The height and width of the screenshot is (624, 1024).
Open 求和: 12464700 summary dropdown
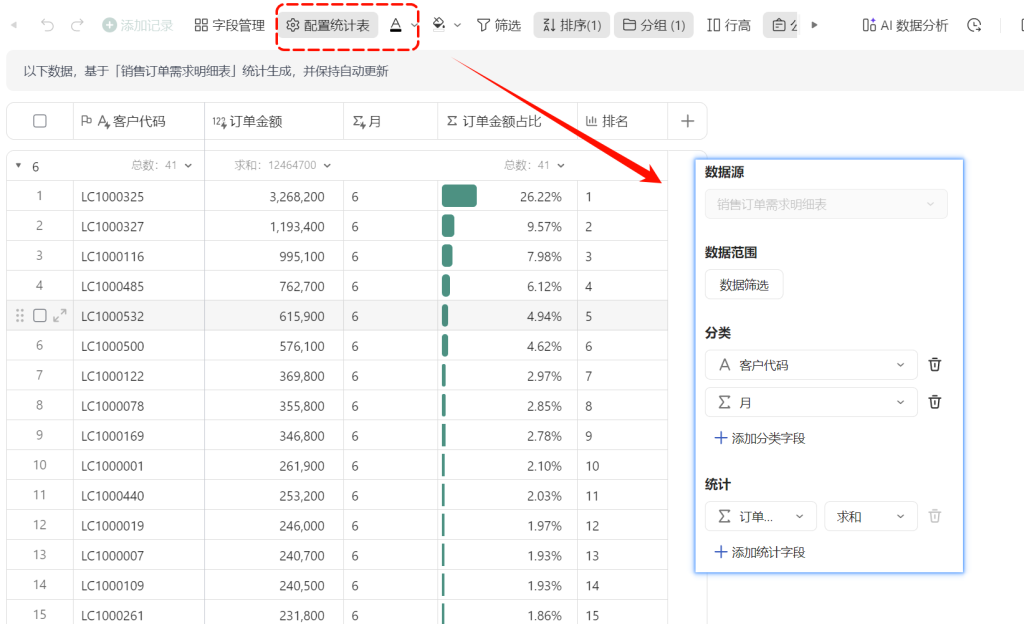pyautogui.click(x=283, y=165)
